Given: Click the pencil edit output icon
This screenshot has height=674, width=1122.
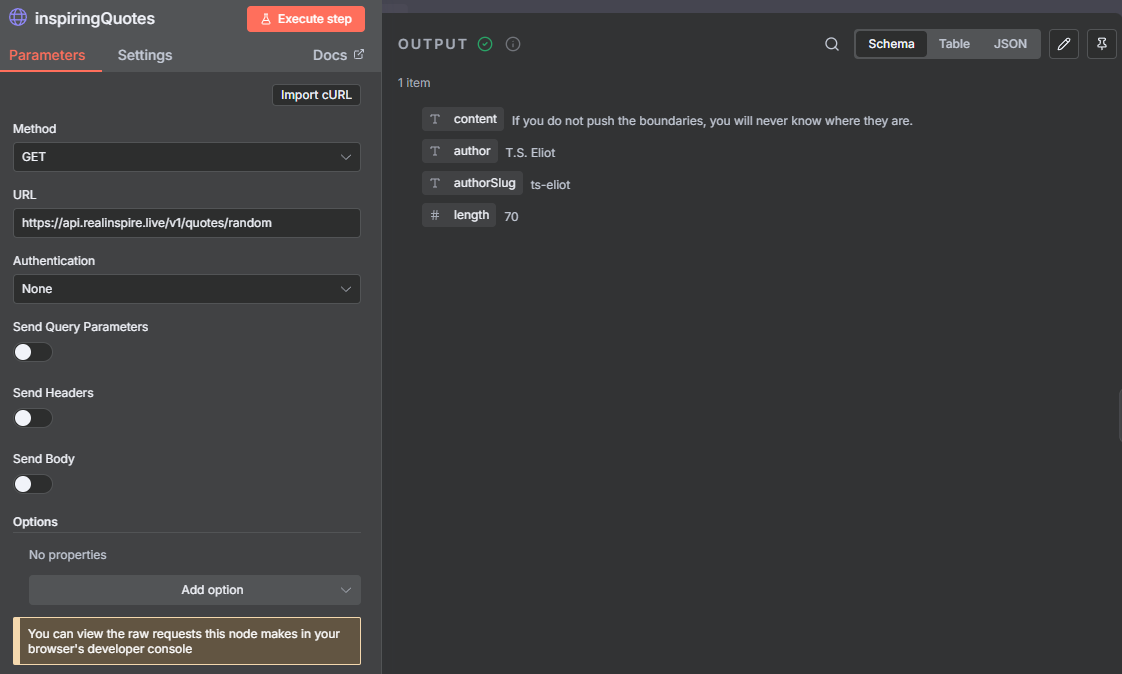Looking at the screenshot, I should pos(1064,44).
